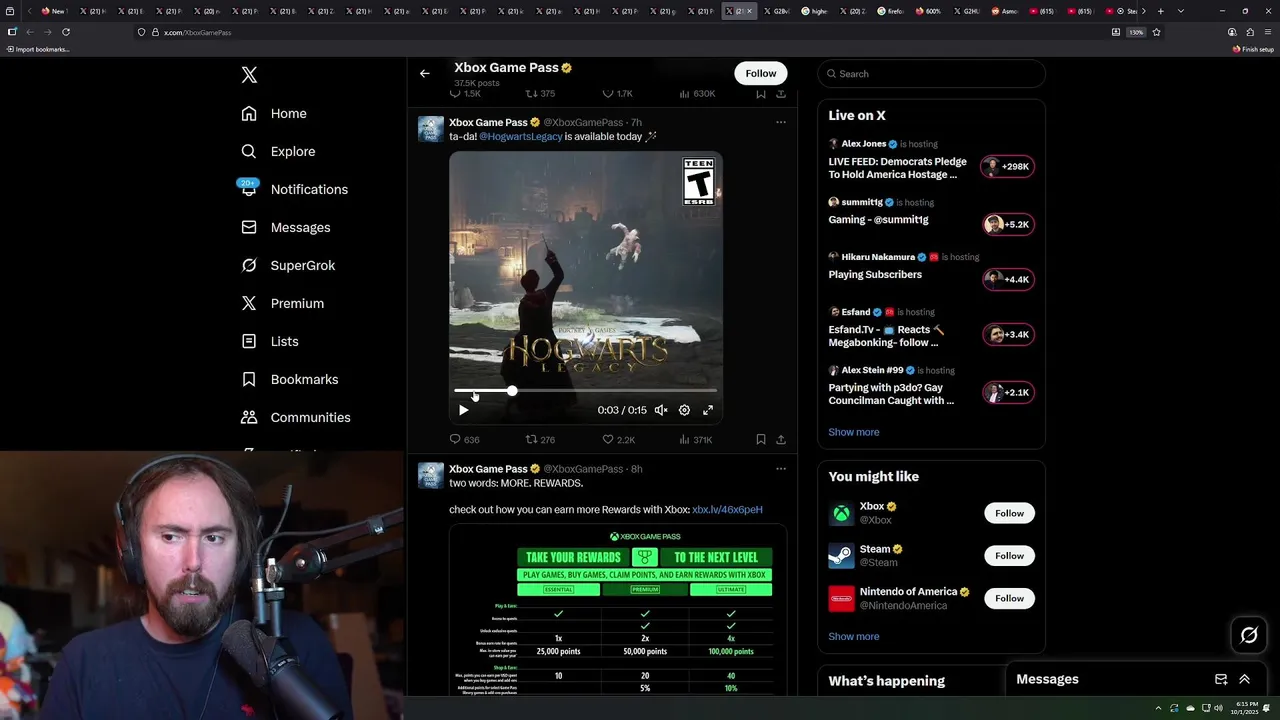Screen dimensions: 1280x720
Task: Open more options on MORE REWARDS post
Action: 781,468
